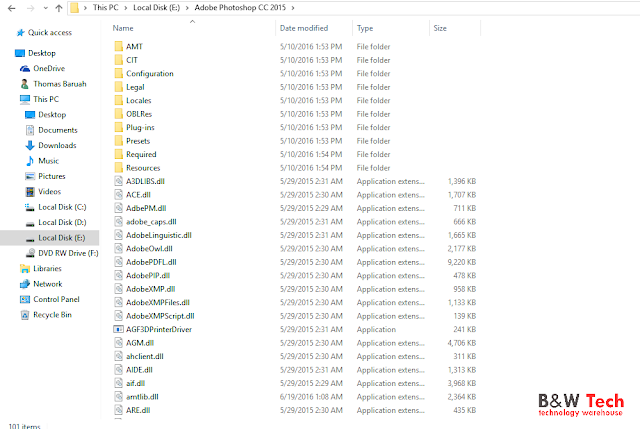
Task: Click the A3DLIBS.dll file icon
Action: [118, 181]
